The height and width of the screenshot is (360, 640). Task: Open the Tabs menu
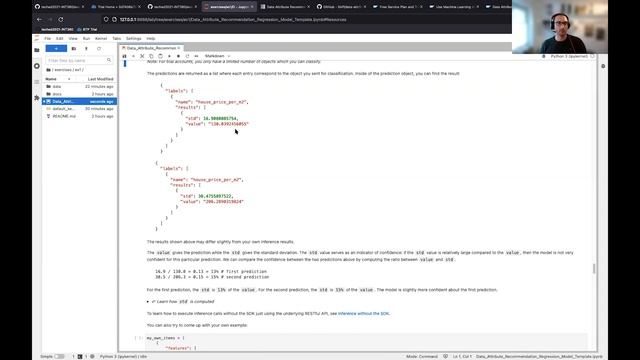tap(116, 38)
